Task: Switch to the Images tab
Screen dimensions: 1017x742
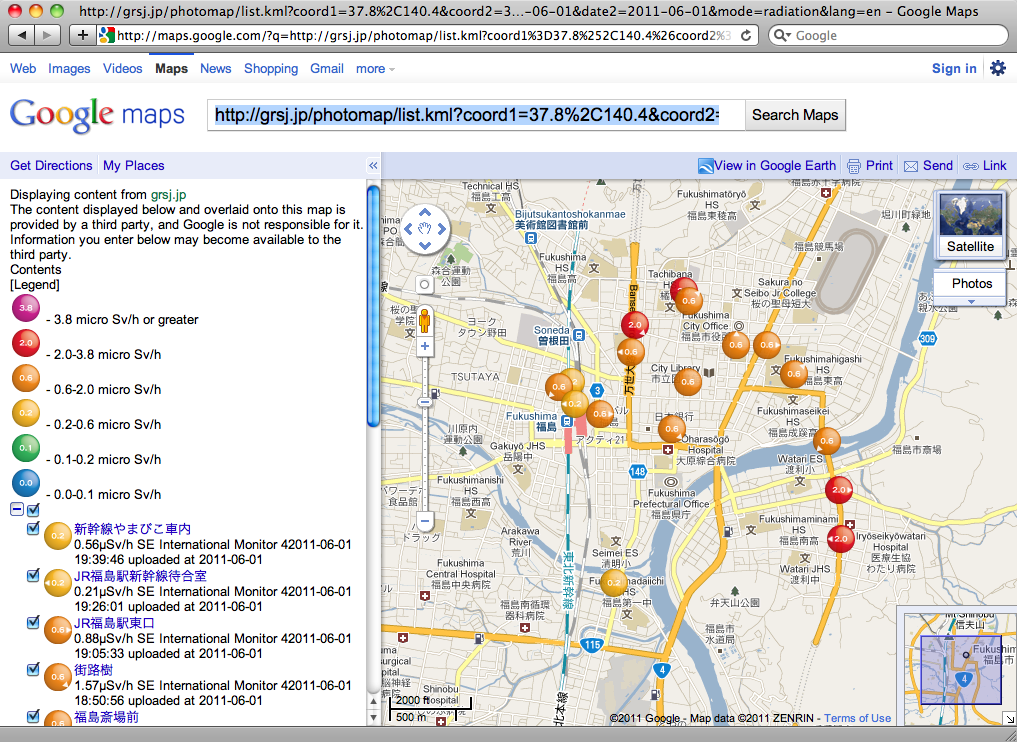Action: point(69,68)
